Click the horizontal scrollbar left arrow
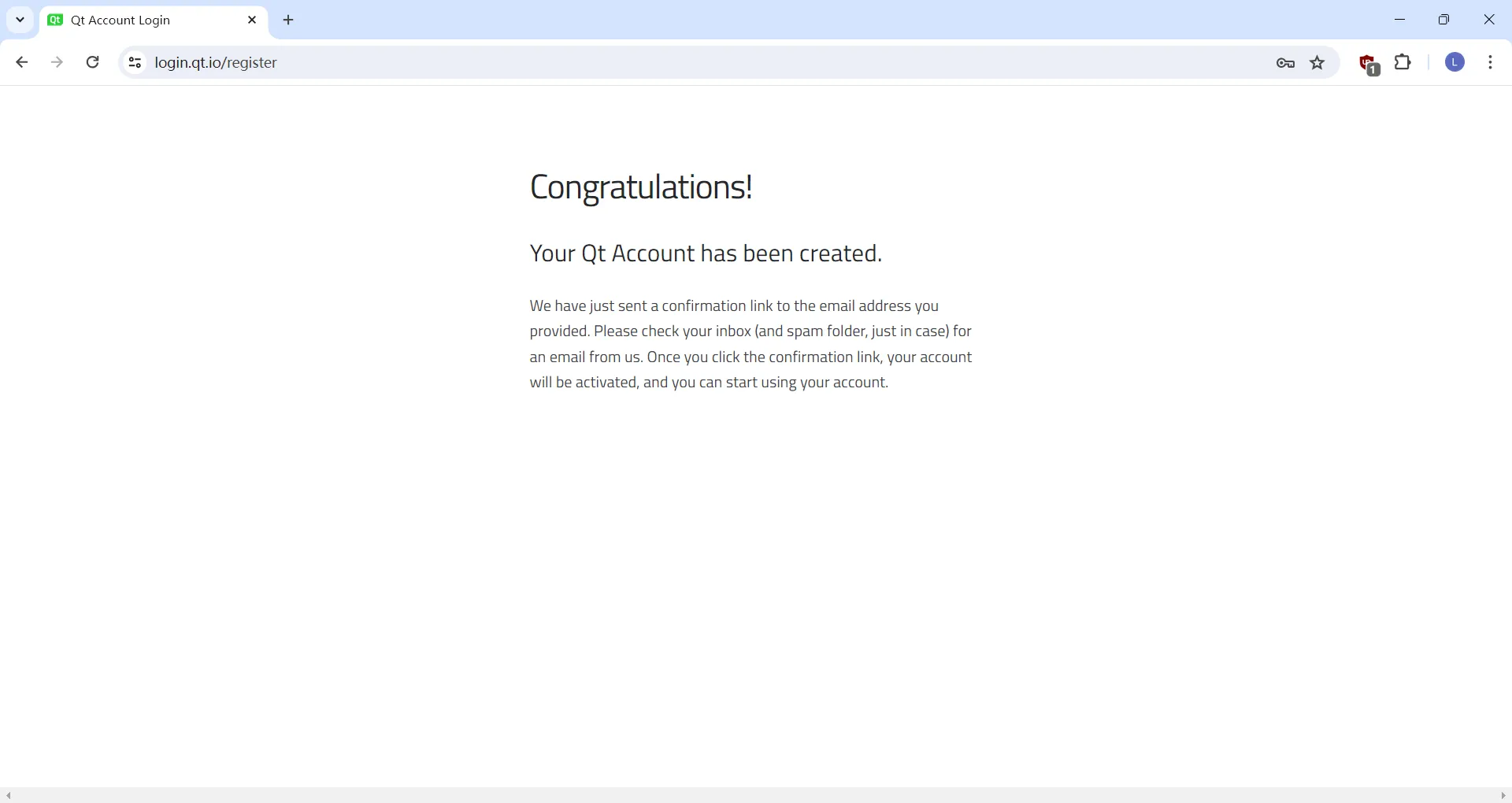Image resolution: width=1512 pixels, height=803 pixels. (8, 796)
